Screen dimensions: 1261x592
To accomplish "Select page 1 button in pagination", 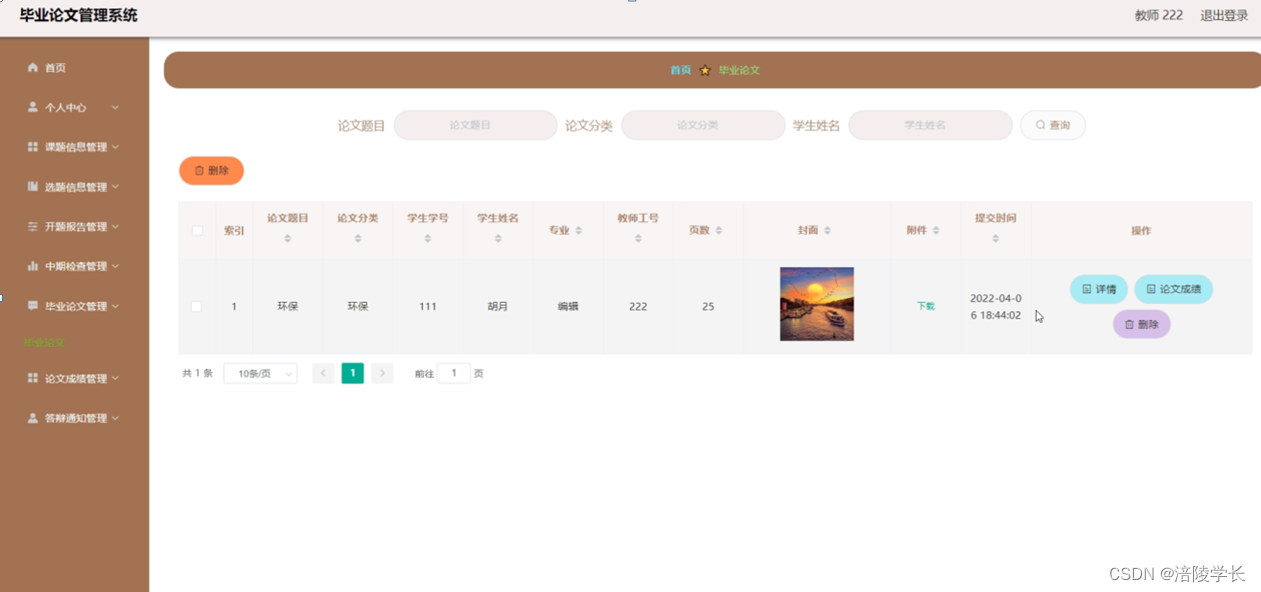I will (352, 374).
